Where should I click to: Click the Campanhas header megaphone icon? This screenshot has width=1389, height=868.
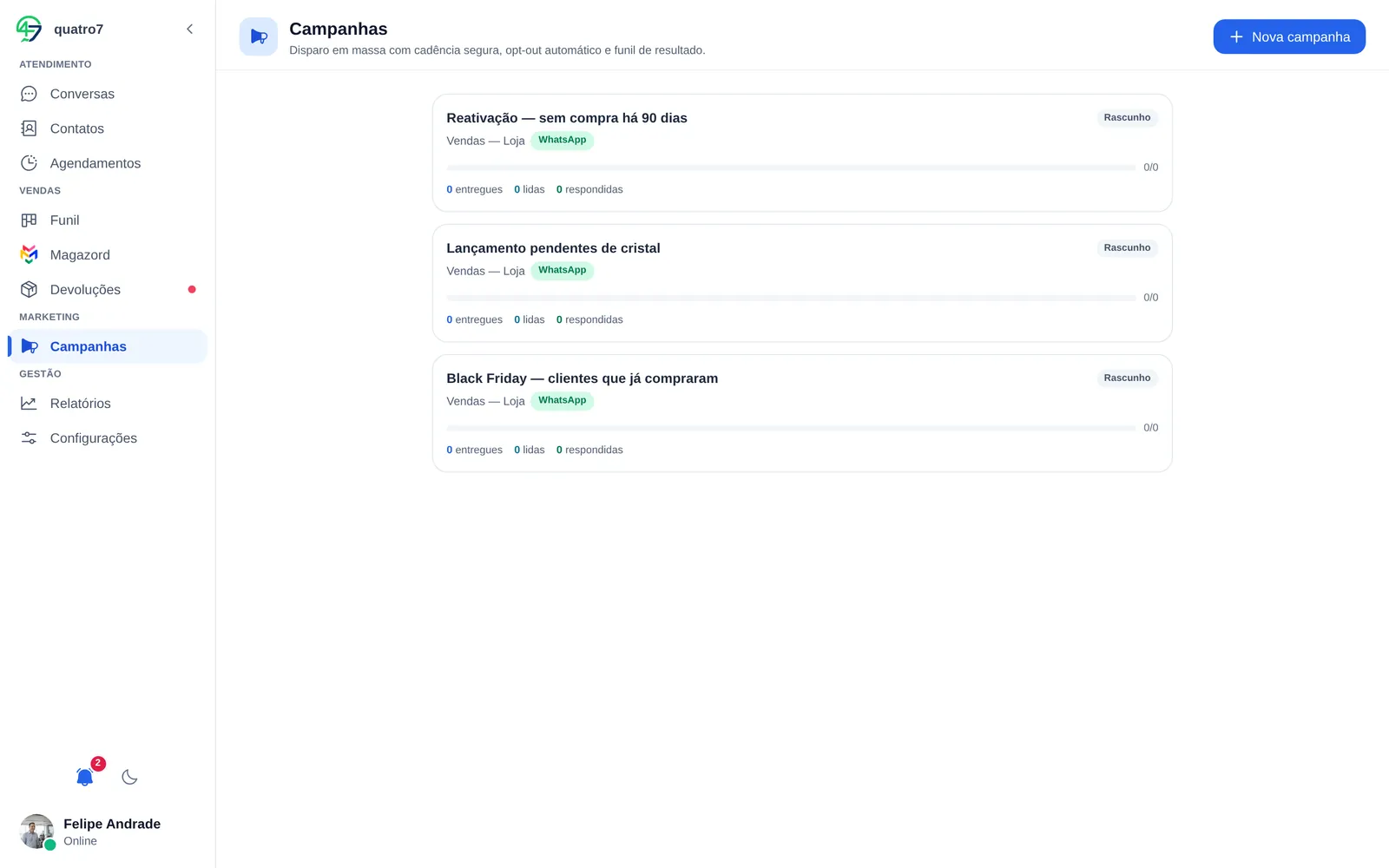click(259, 36)
